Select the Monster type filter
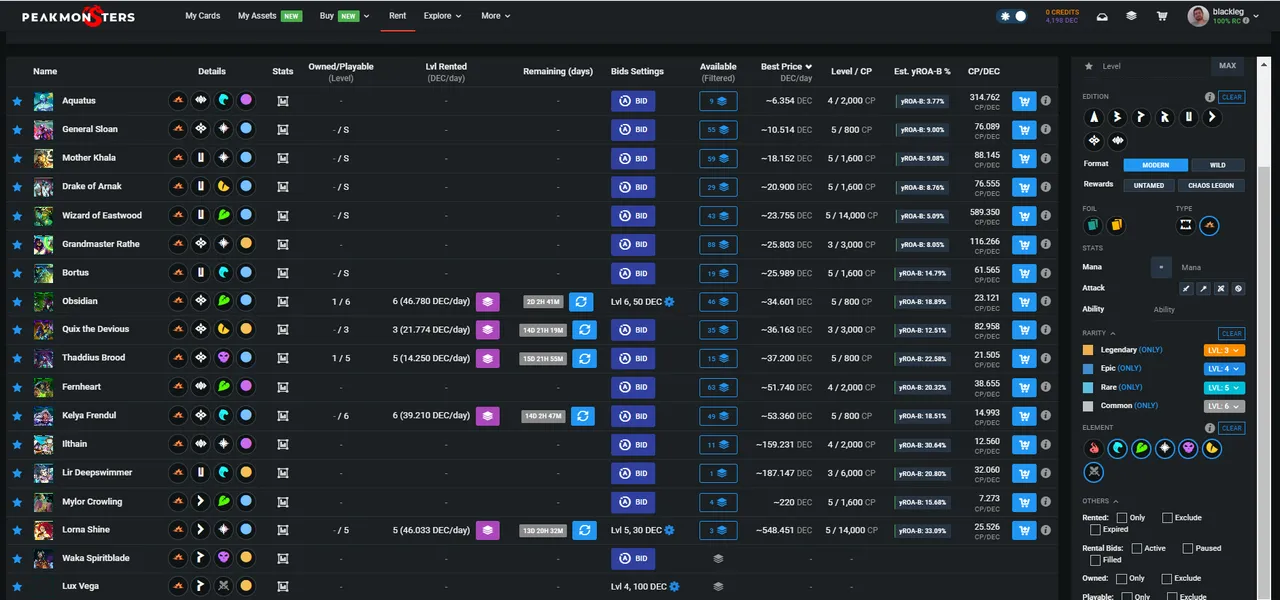This screenshot has height=600, width=1280. (x=1186, y=226)
